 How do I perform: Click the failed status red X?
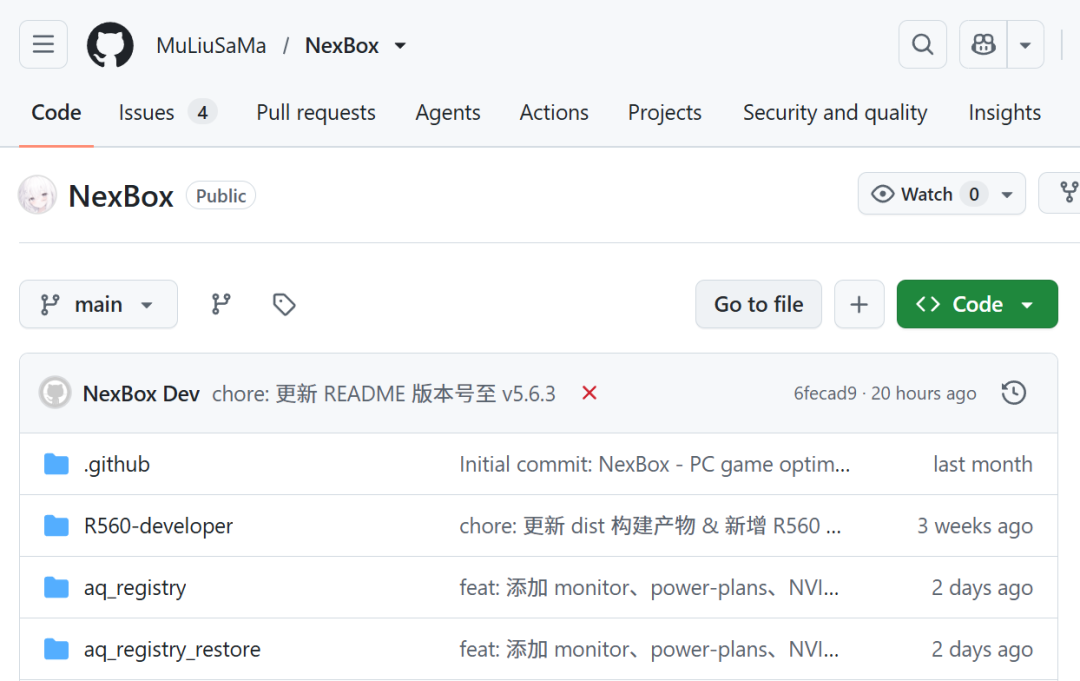click(589, 393)
